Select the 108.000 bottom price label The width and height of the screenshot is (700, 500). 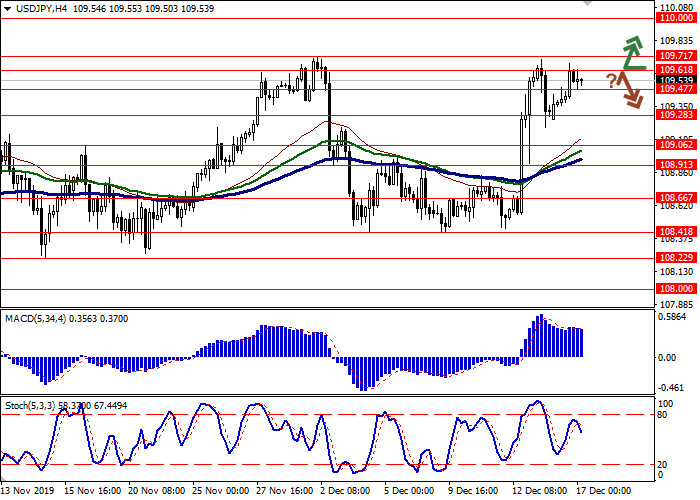click(676, 288)
